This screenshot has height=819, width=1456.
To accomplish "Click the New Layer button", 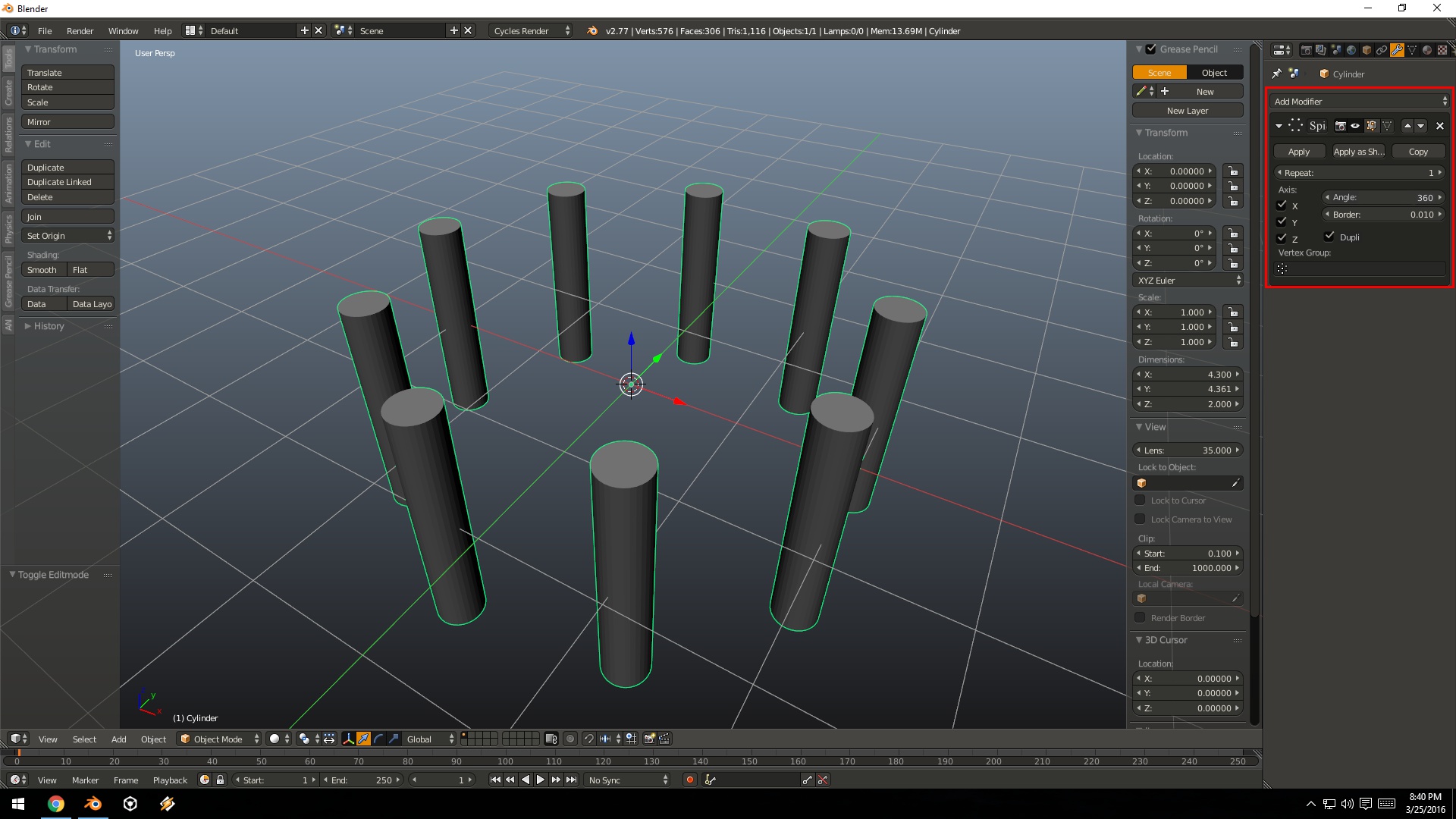I will click(1188, 110).
